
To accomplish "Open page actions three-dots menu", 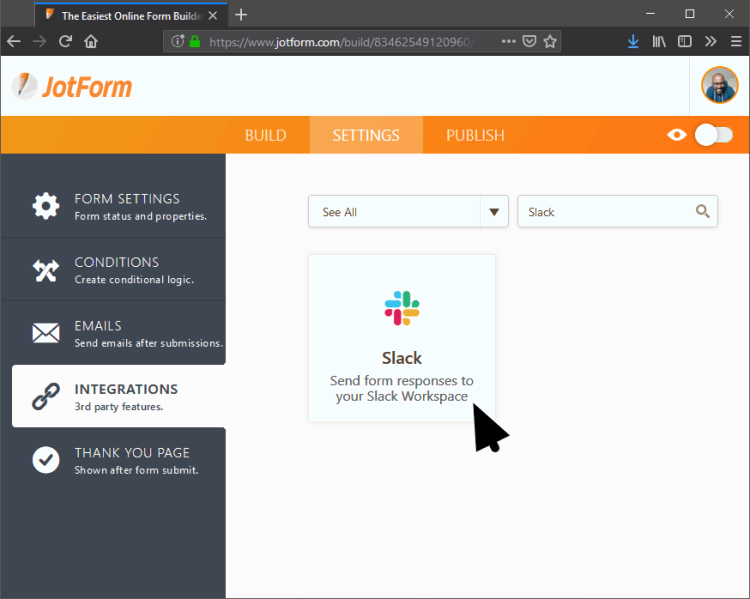I will tap(508, 42).
